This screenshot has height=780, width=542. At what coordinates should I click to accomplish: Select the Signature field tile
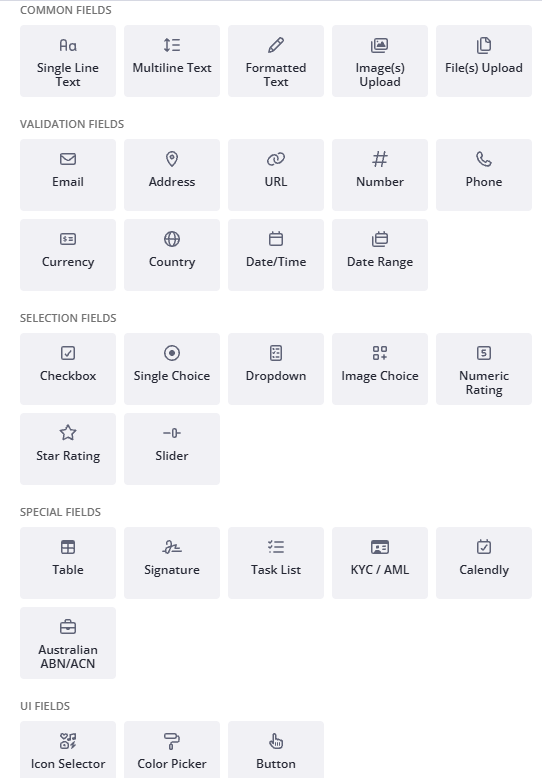[x=172, y=563]
